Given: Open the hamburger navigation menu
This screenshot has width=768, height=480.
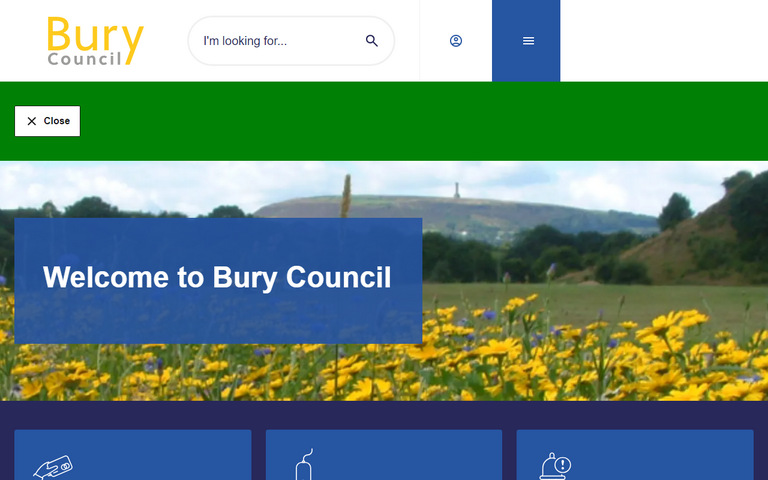Looking at the screenshot, I should pos(528,41).
